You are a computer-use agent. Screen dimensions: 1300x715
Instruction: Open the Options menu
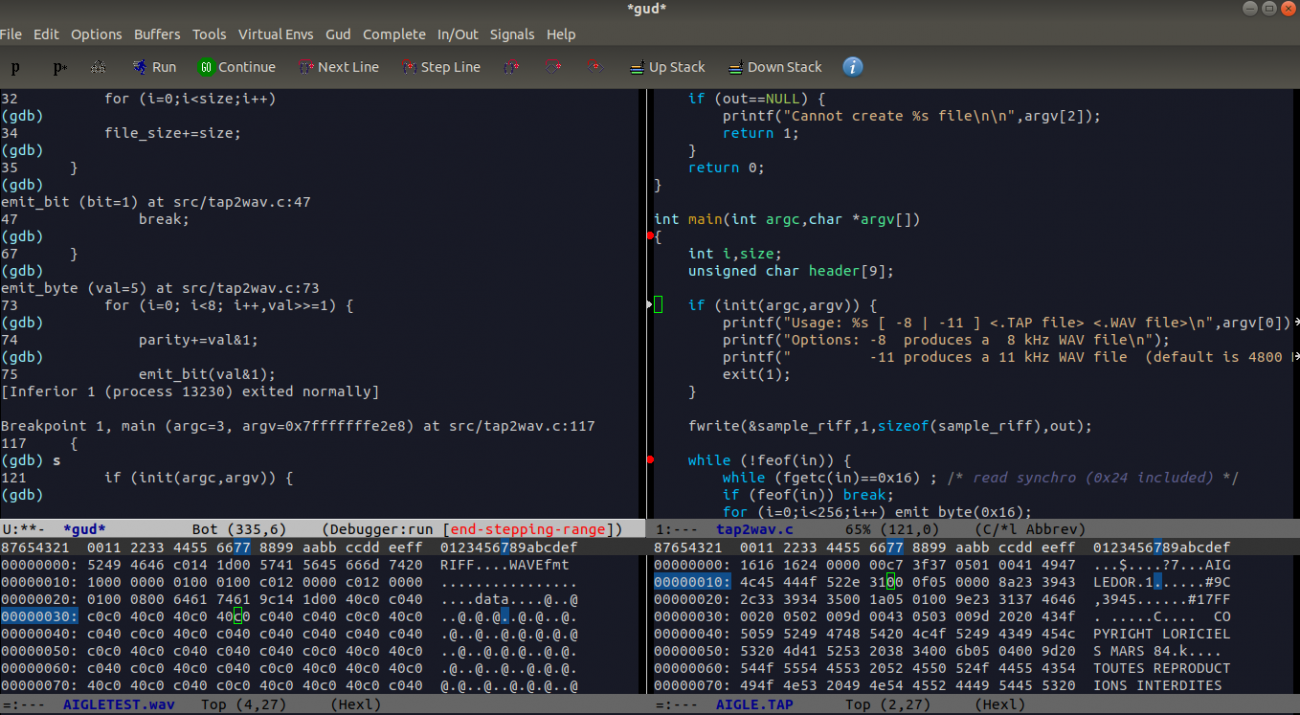click(96, 34)
